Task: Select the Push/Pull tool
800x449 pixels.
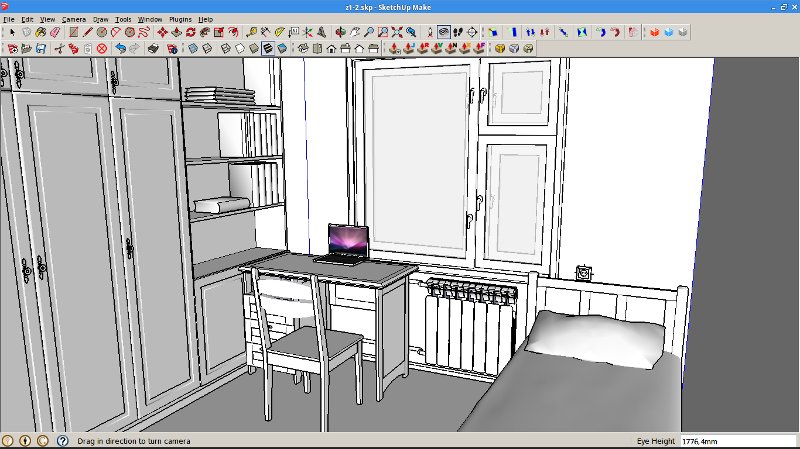Action: pos(177,32)
